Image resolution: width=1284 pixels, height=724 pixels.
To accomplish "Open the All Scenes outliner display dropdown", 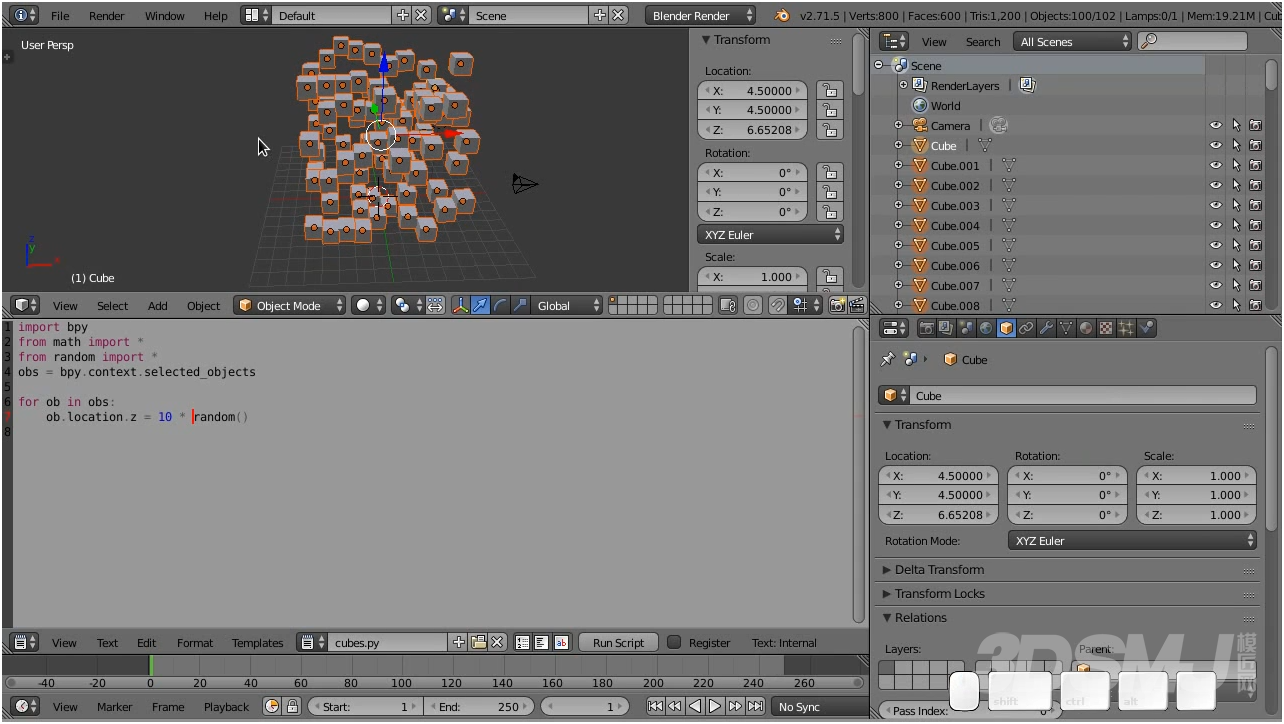I will coord(1072,42).
